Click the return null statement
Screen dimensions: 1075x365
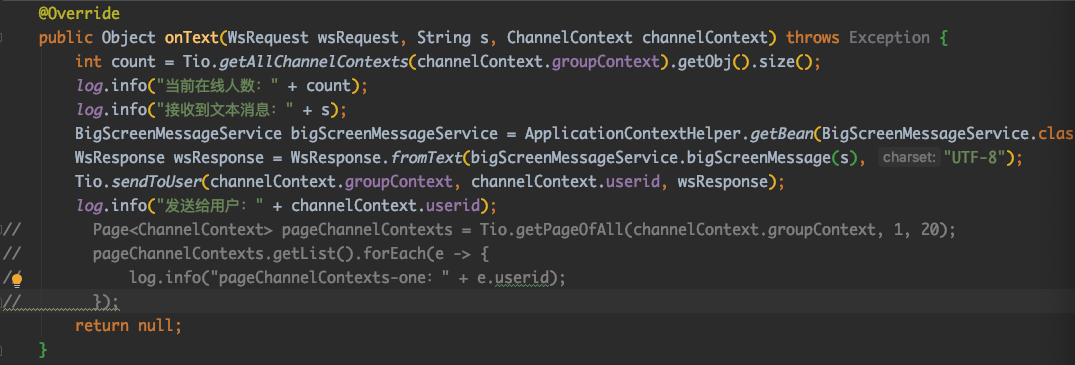tap(128, 325)
